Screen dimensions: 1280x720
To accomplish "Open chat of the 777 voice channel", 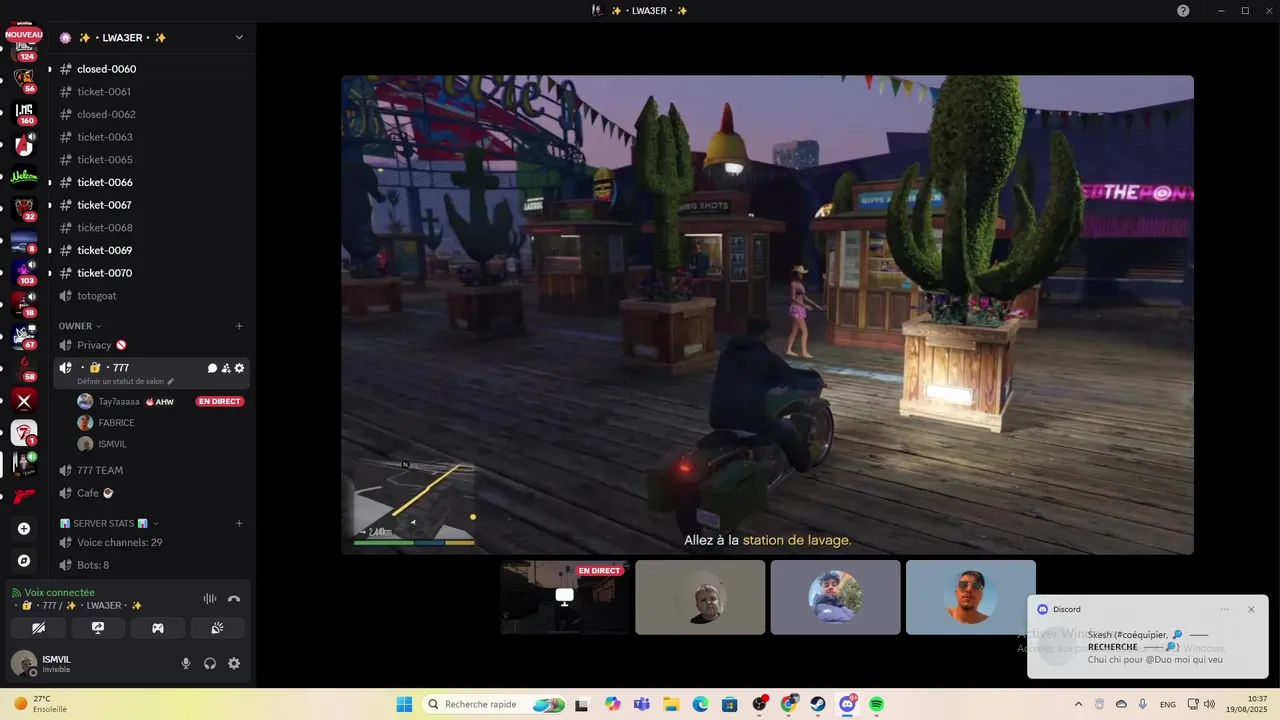I will click(x=212, y=368).
